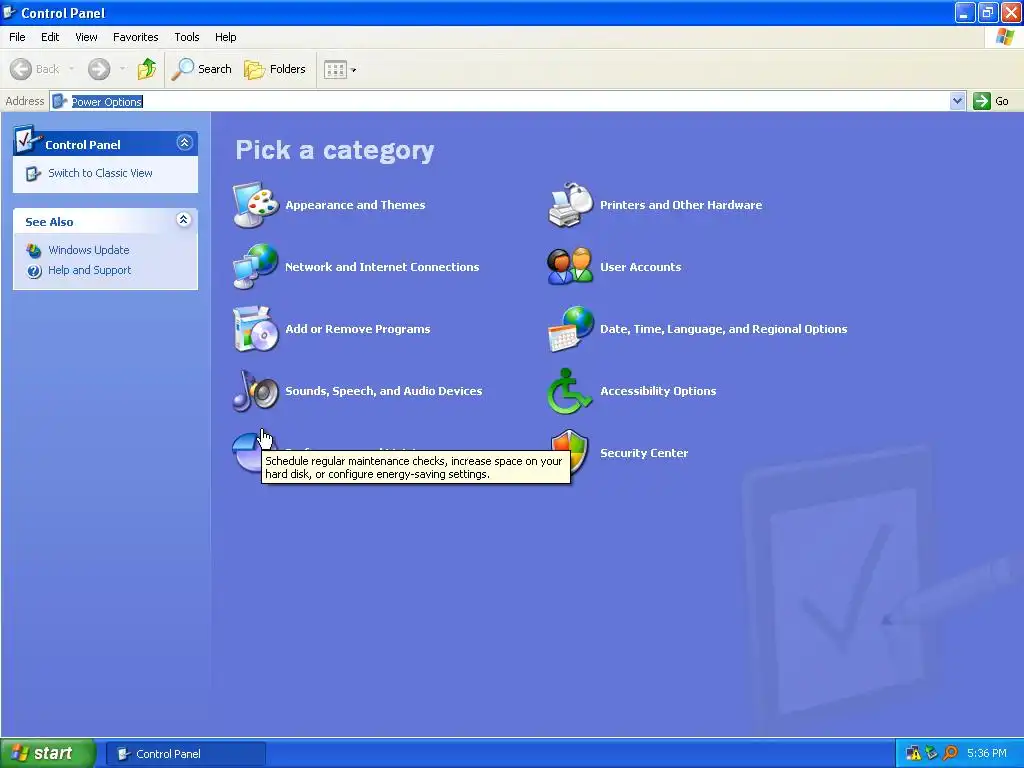The width and height of the screenshot is (1024, 768).
Task: Click the Control Panel title bar icon
Action: pyautogui.click(x=9, y=12)
